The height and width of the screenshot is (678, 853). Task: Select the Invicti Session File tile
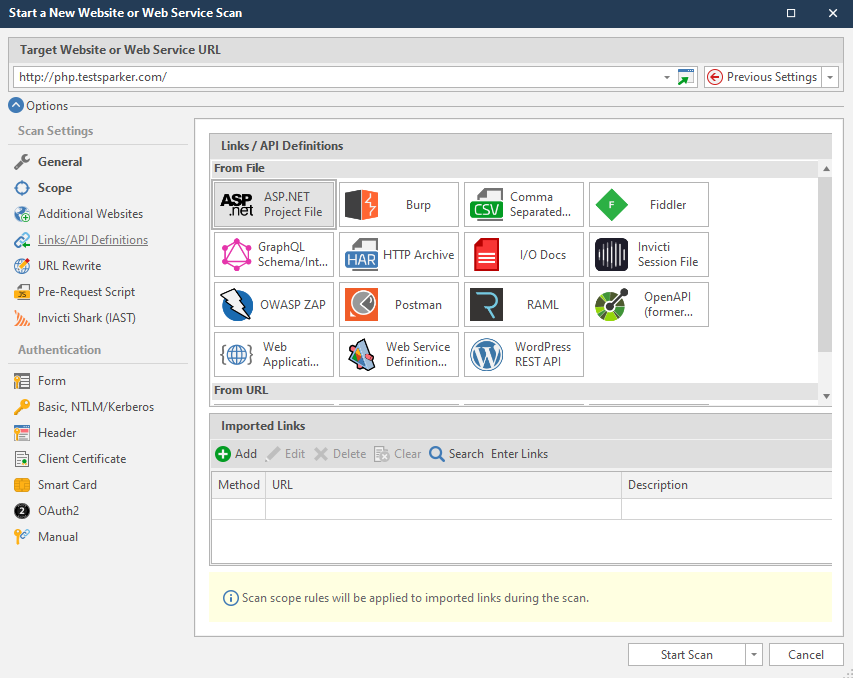click(649, 255)
